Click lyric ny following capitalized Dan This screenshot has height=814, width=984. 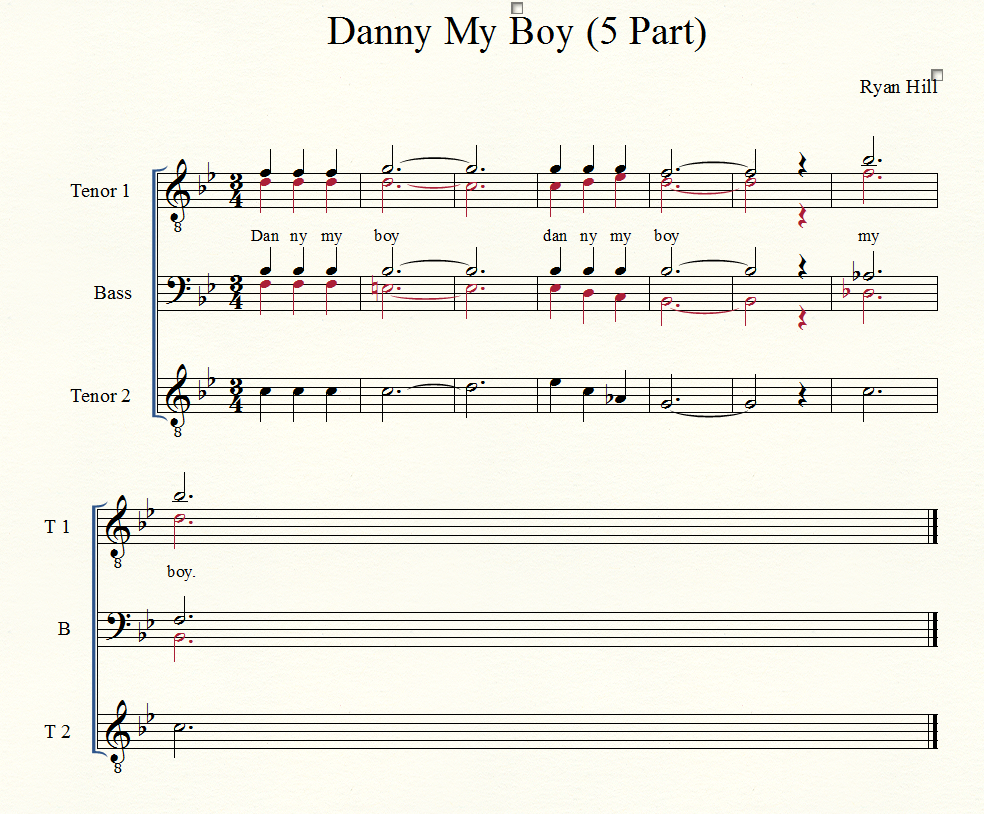[x=298, y=237]
